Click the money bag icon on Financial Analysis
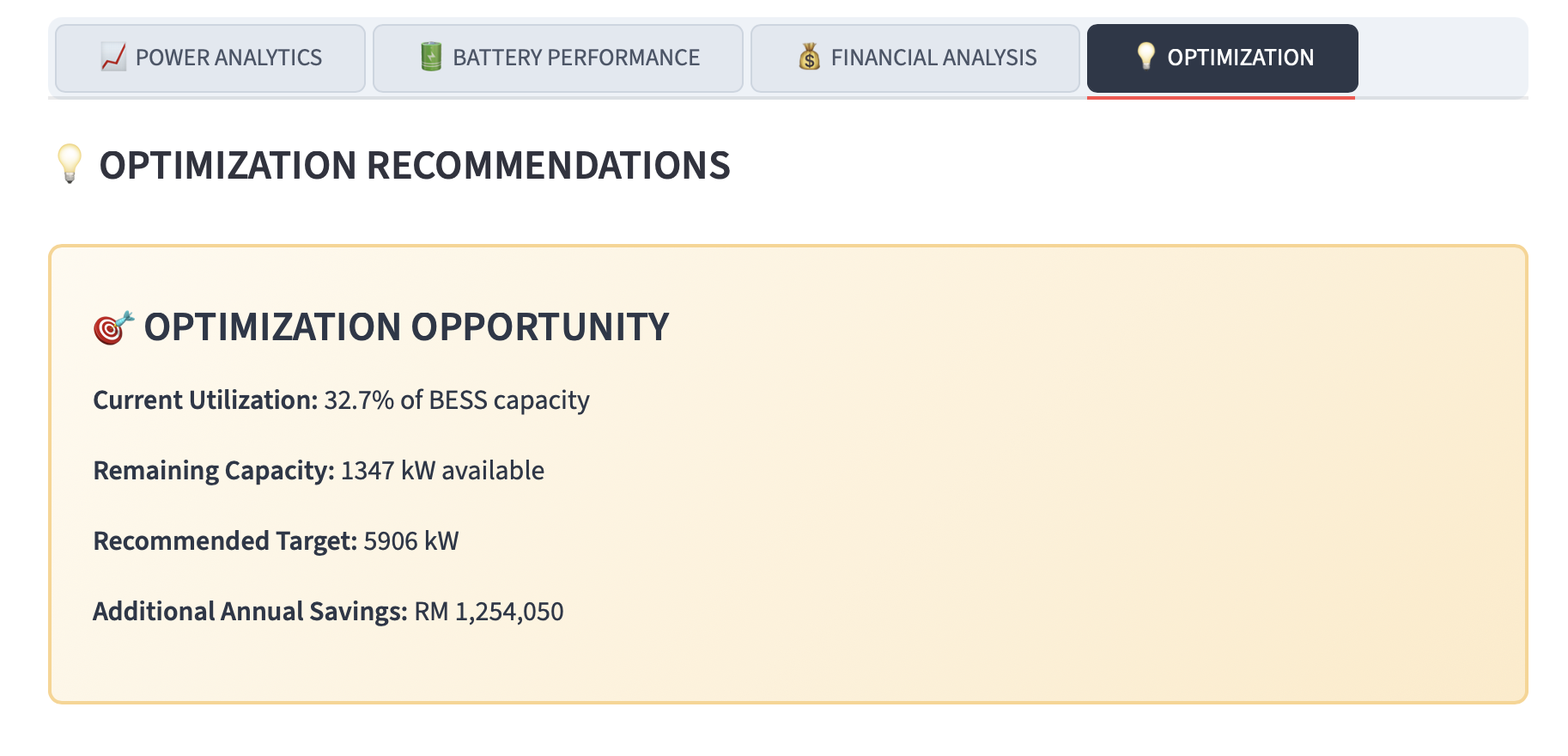 [809, 58]
